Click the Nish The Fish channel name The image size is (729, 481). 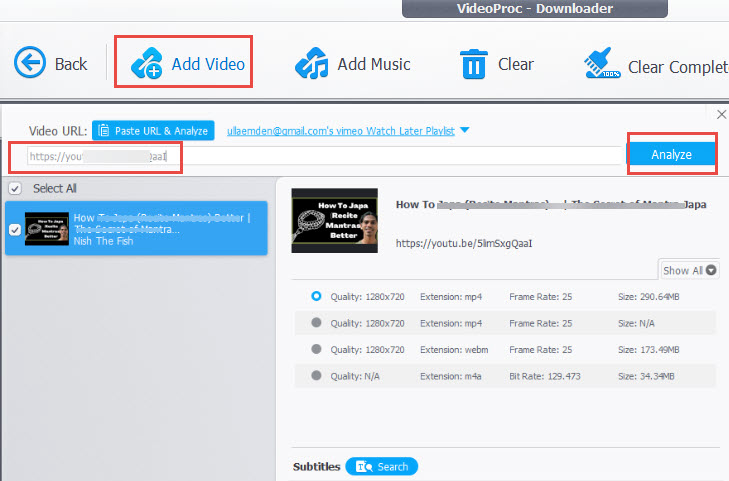click(x=103, y=241)
